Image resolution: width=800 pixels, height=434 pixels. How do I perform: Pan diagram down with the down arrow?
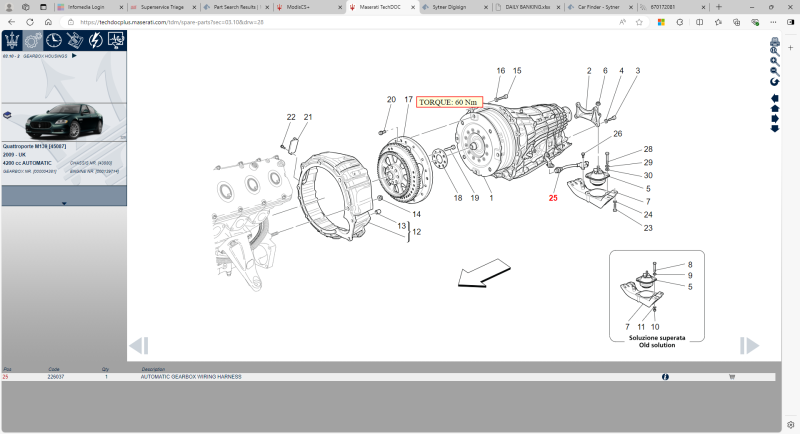click(x=774, y=129)
